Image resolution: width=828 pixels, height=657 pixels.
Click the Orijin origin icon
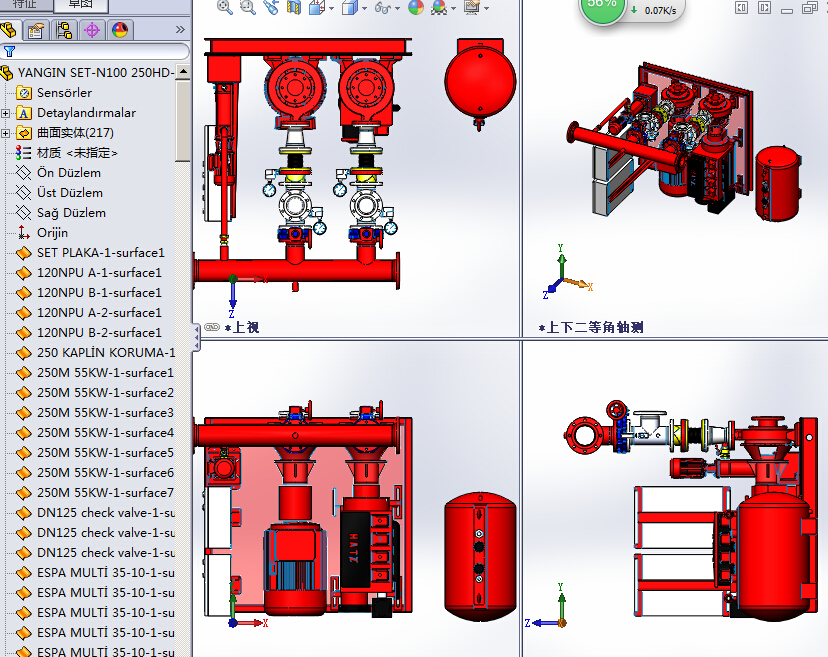[24, 232]
